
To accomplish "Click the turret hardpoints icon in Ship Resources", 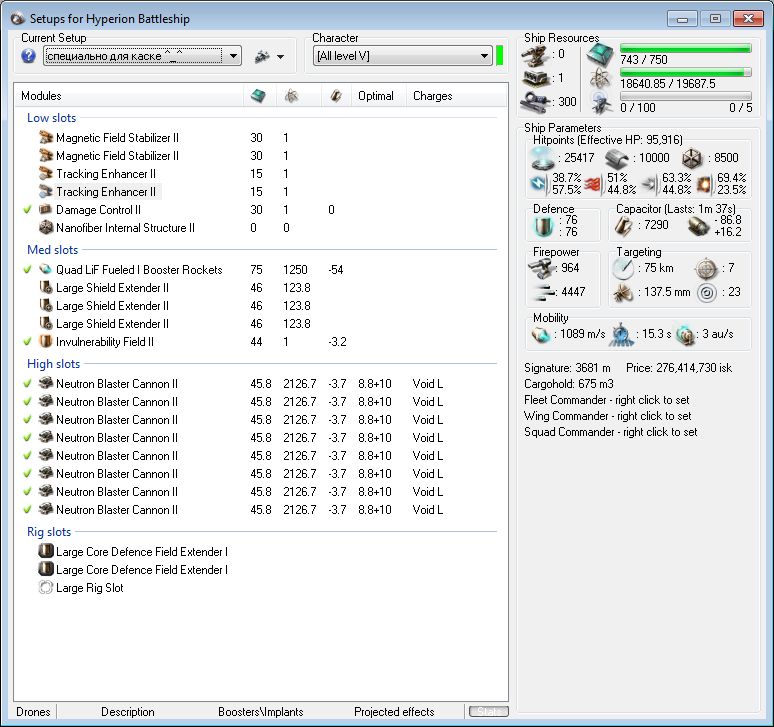I will 536,55.
